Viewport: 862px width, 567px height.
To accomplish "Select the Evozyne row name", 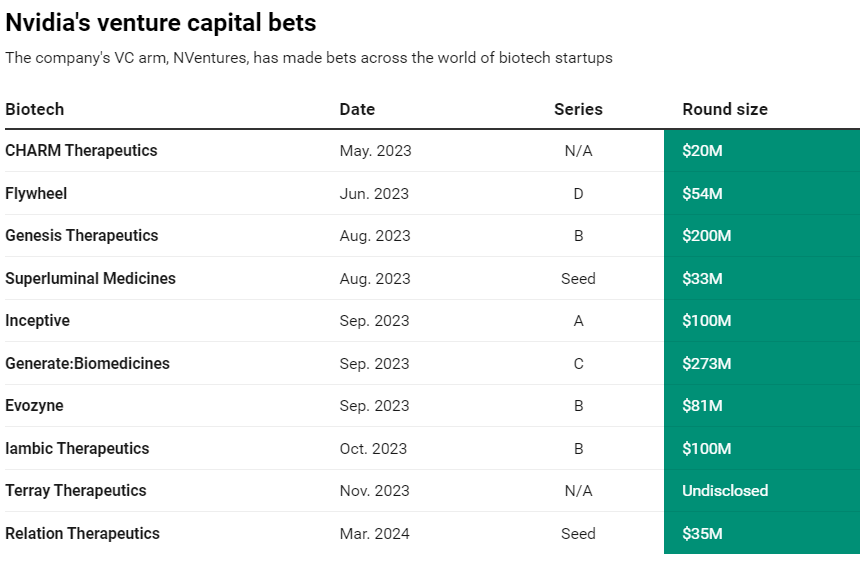I will point(34,405).
